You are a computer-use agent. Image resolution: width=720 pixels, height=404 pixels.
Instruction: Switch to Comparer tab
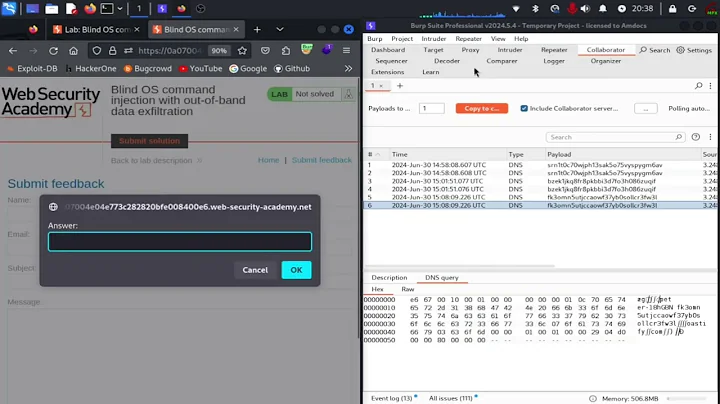click(502, 61)
